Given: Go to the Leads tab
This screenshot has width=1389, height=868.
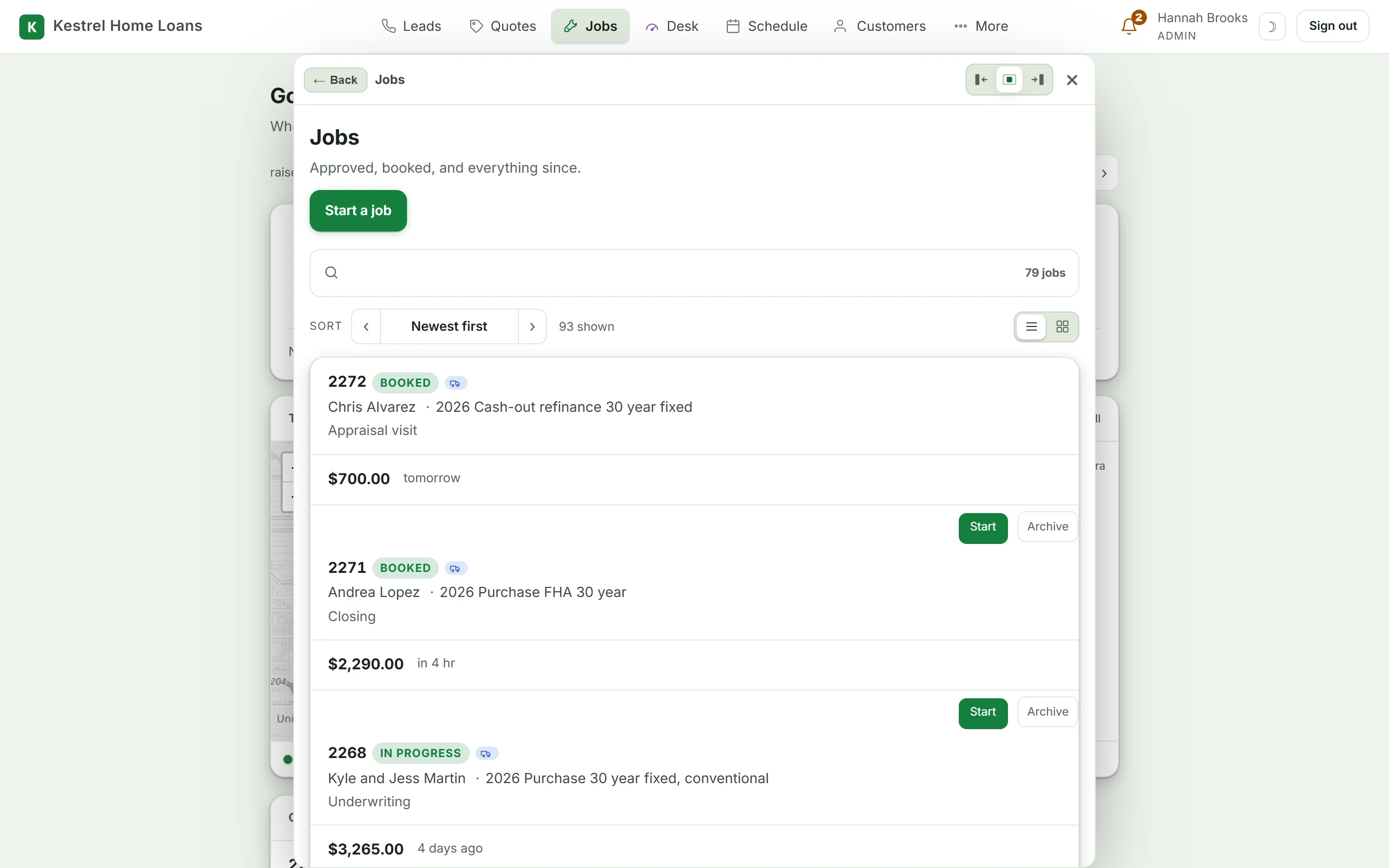Looking at the screenshot, I should (411, 27).
